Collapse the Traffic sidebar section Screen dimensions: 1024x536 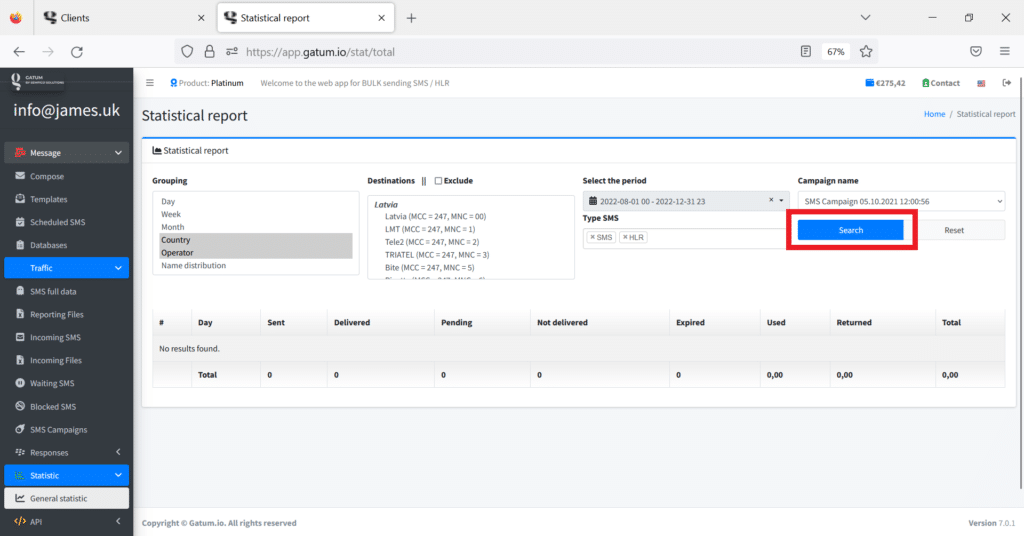tap(67, 268)
